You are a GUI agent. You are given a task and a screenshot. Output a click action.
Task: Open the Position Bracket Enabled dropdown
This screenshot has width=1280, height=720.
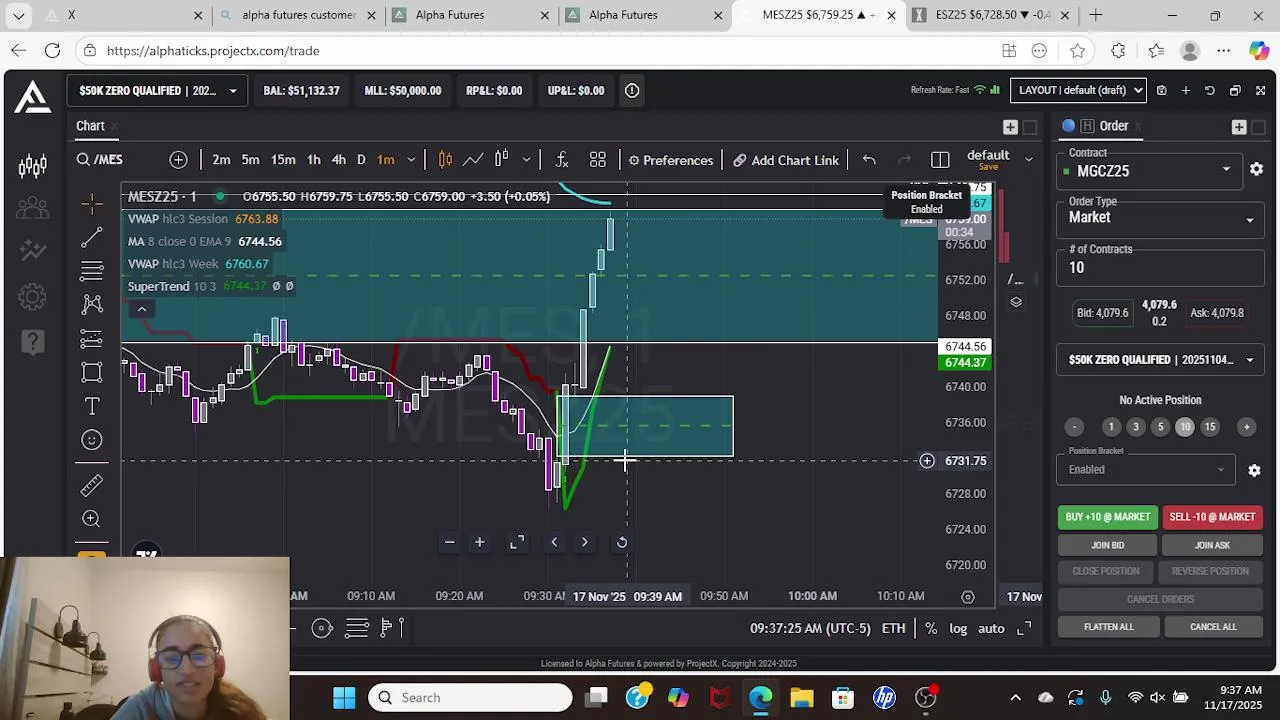point(1146,470)
